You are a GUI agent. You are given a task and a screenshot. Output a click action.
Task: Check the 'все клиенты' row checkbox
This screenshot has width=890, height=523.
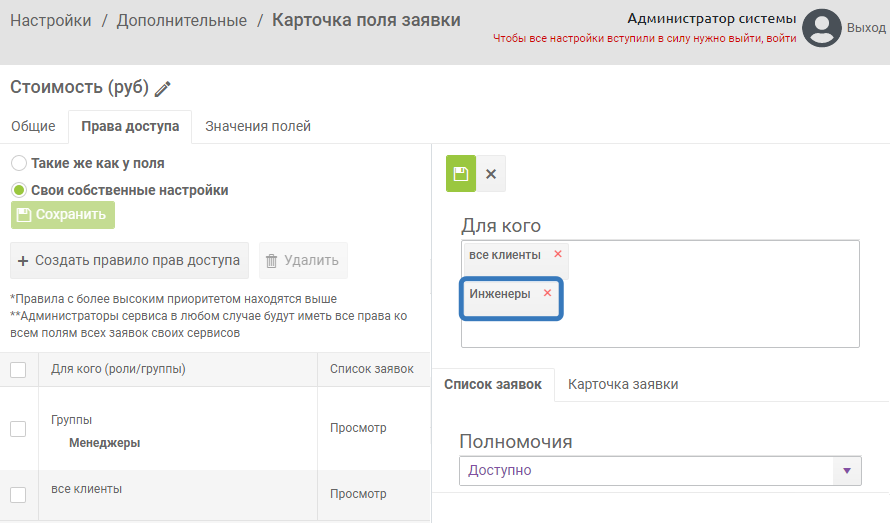[x=18, y=494]
